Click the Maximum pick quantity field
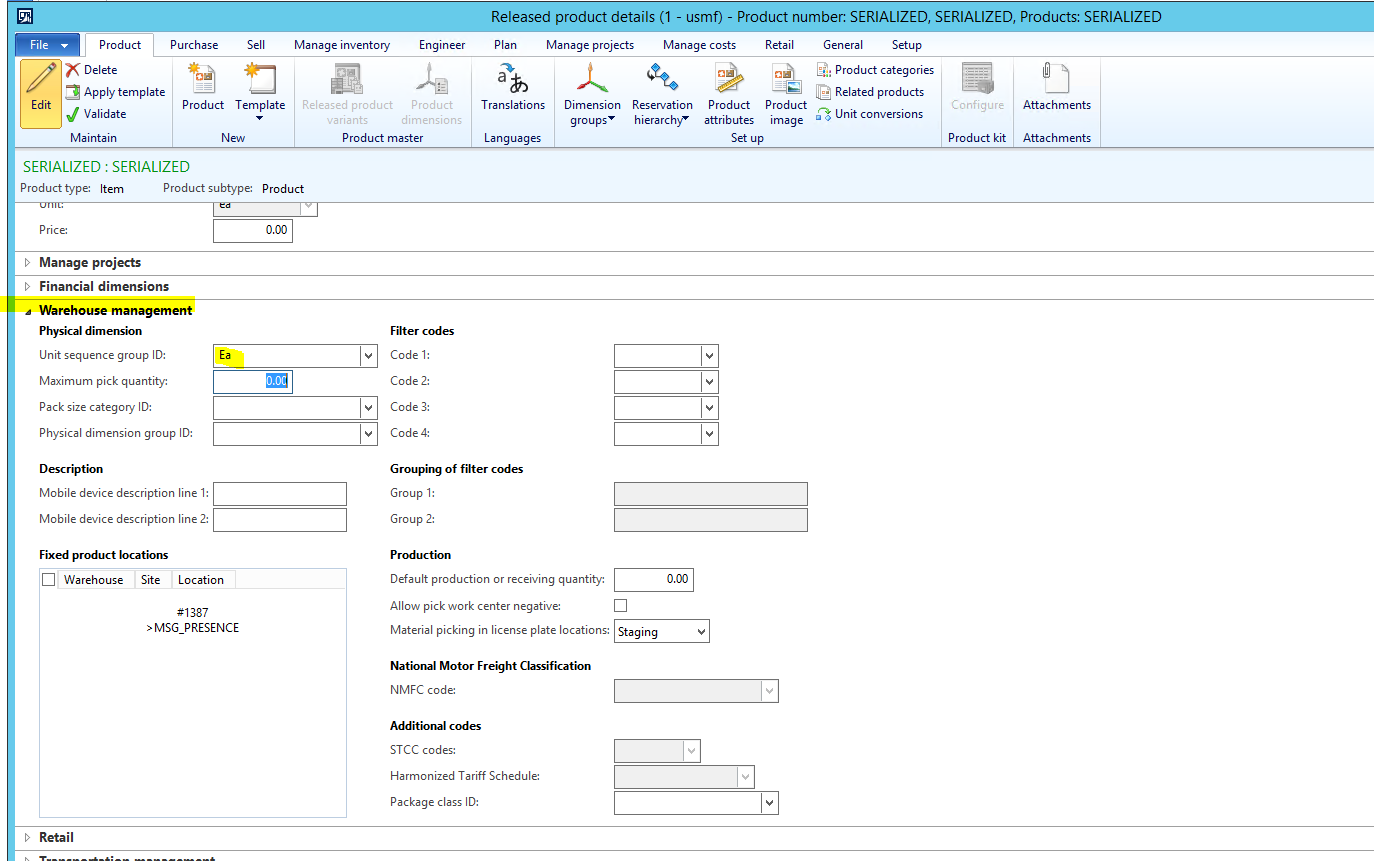This screenshot has height=861, width=1374. [x=252, y=381]
